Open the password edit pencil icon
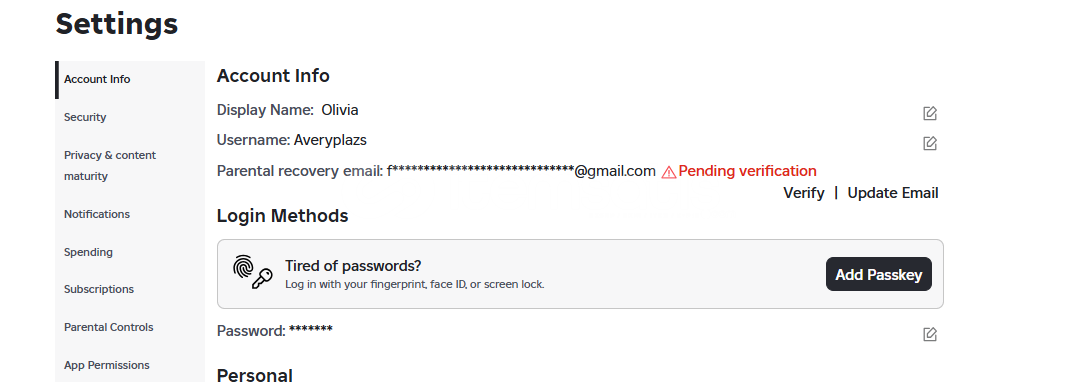This screenshot has height=382, width=1078. pyautogui.click(x=930, y=334)
